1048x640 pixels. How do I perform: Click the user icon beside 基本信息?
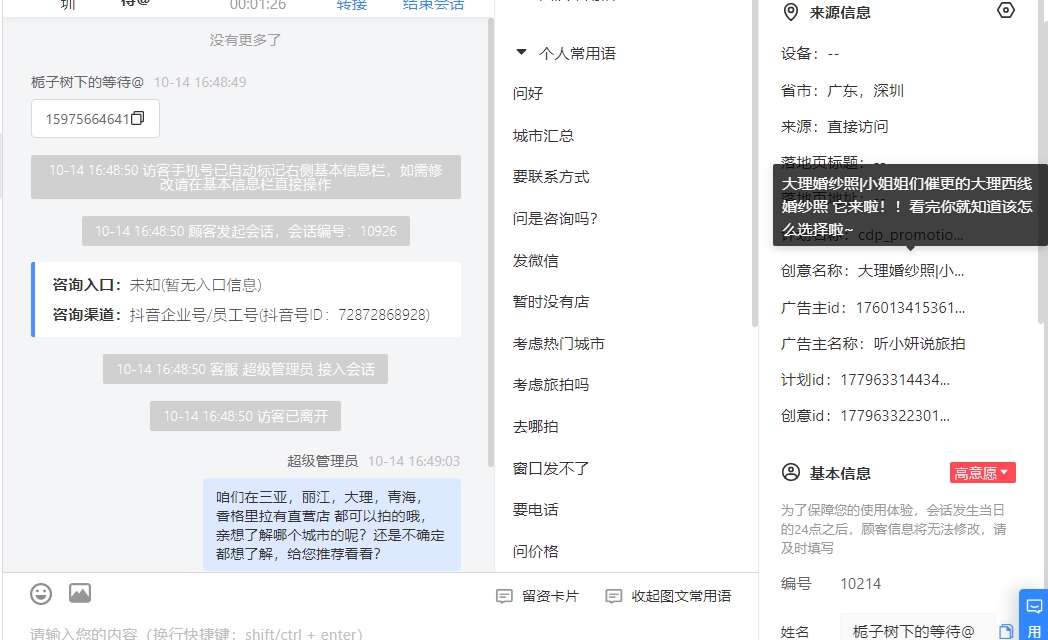coord(791,473)
